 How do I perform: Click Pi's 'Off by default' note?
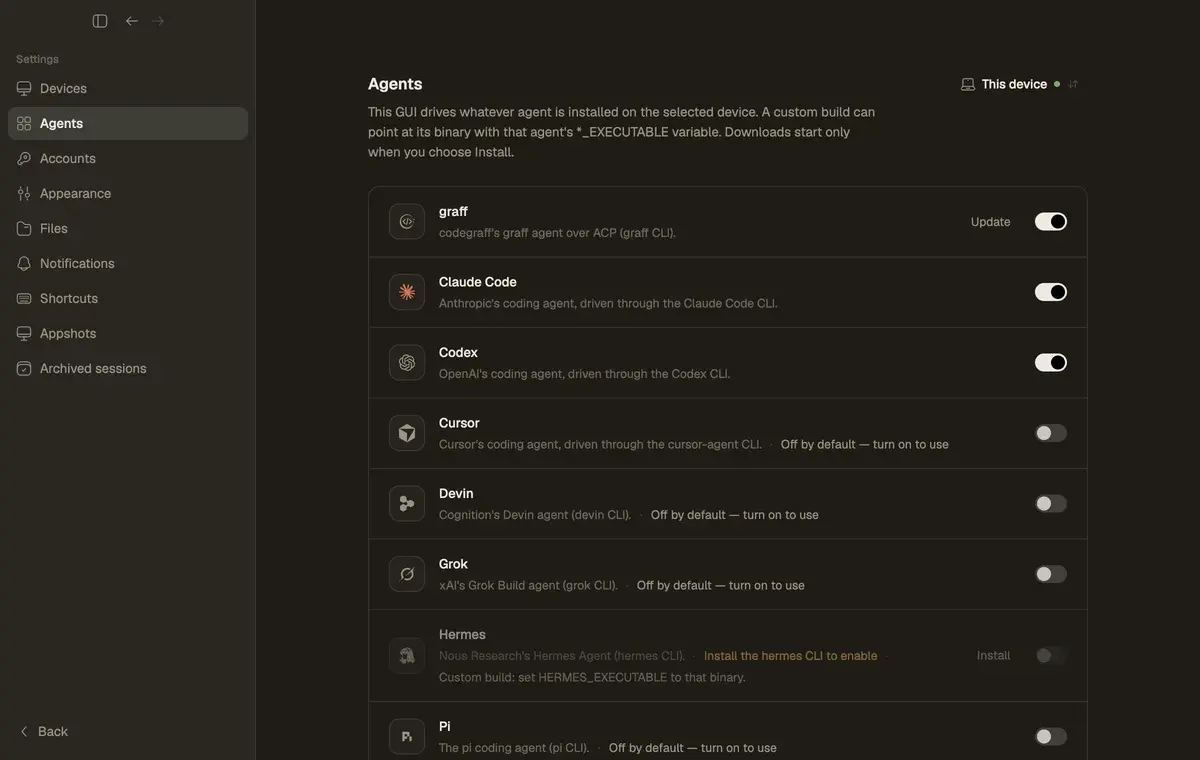(692, 748)
